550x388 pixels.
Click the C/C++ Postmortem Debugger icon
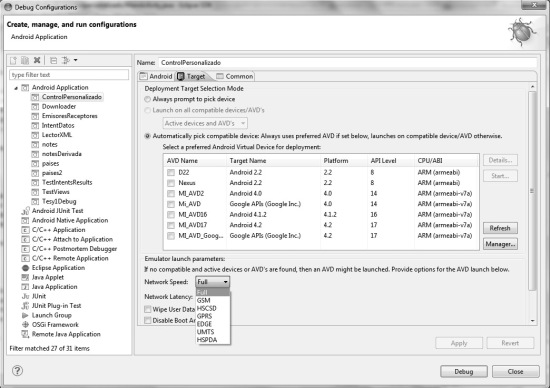coord(25,249)
